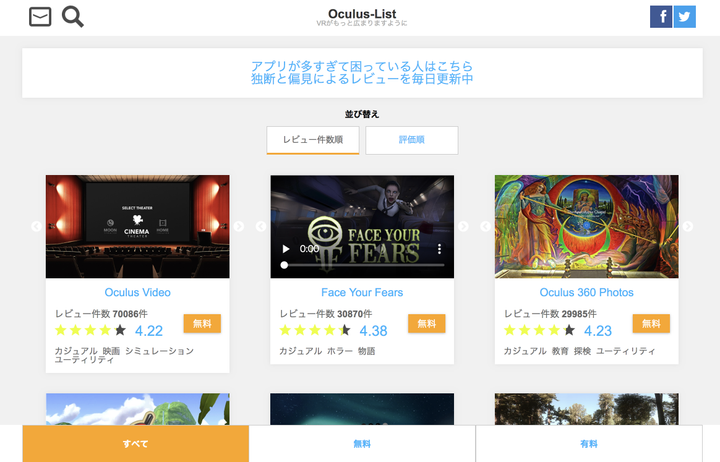This screenshot has width=720, height=462.
Task: Select the 映画 genre tag
Action: pos(111,351)
